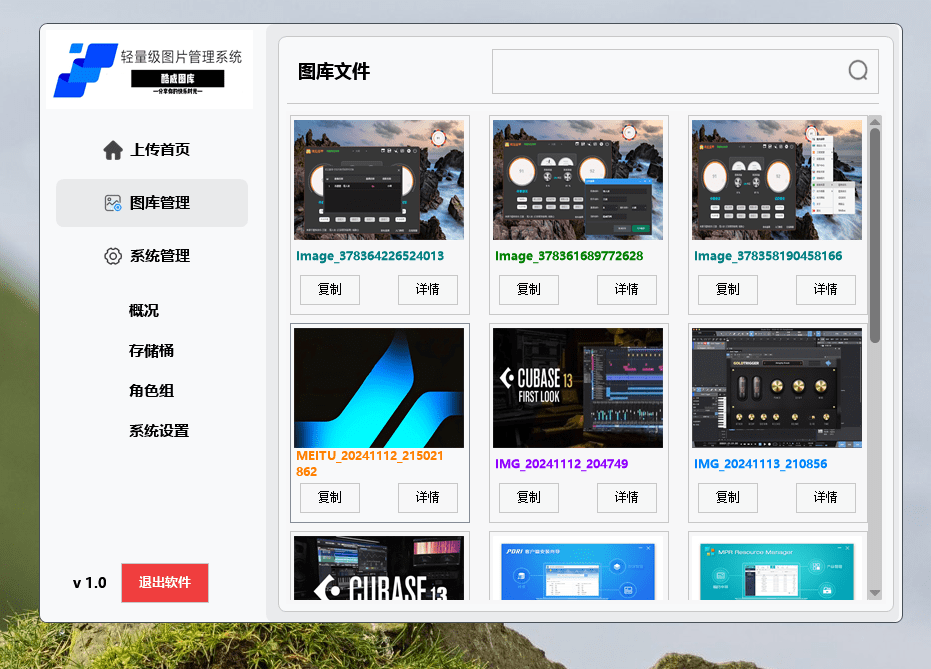Open the 系统设置 submenu entry

pyautogui.click(x=159, y=431)
